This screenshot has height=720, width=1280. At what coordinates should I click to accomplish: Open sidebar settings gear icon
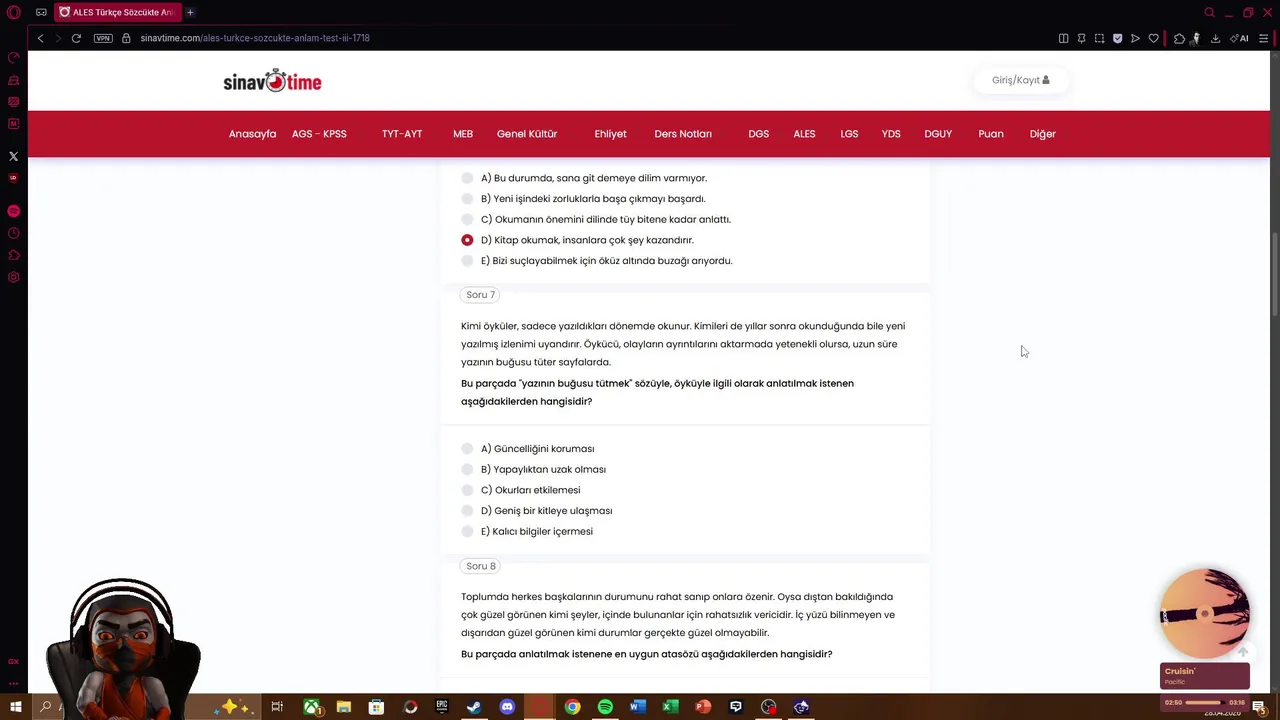click(13, 277)
